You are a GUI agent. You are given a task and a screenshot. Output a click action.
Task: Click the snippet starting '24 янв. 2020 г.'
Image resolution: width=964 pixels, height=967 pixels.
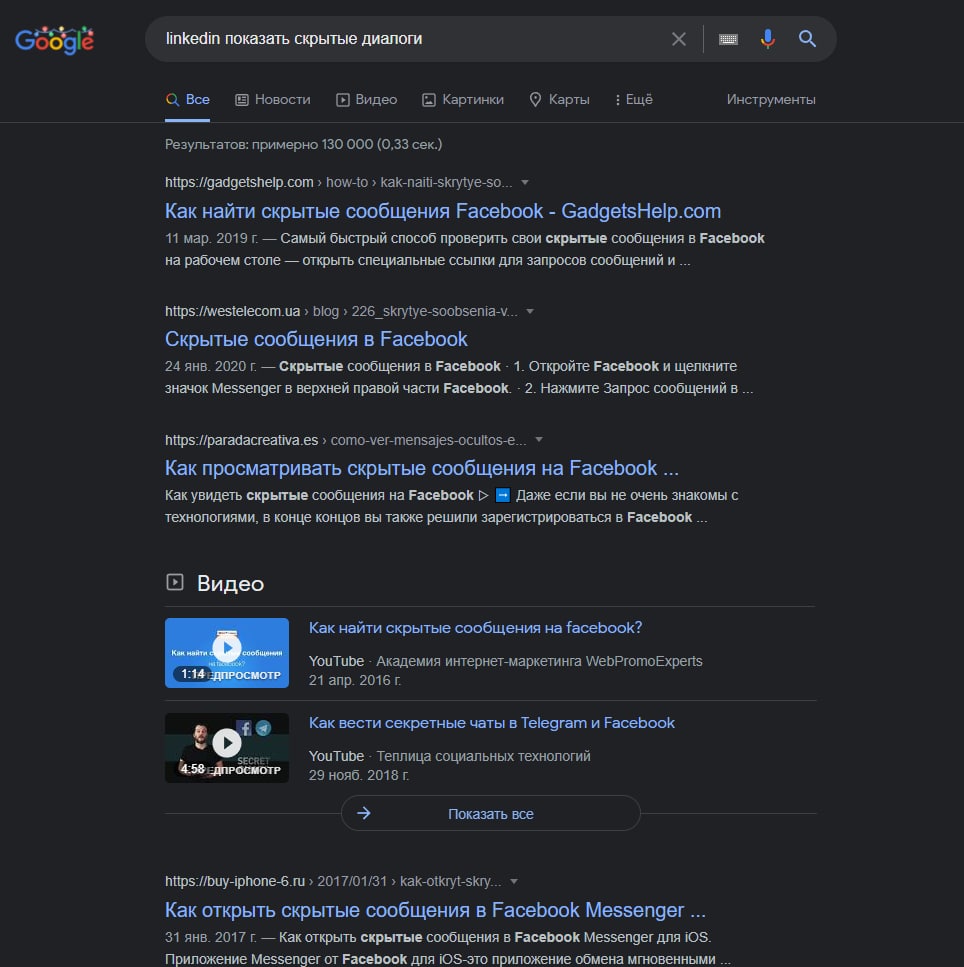click(459, 377)
